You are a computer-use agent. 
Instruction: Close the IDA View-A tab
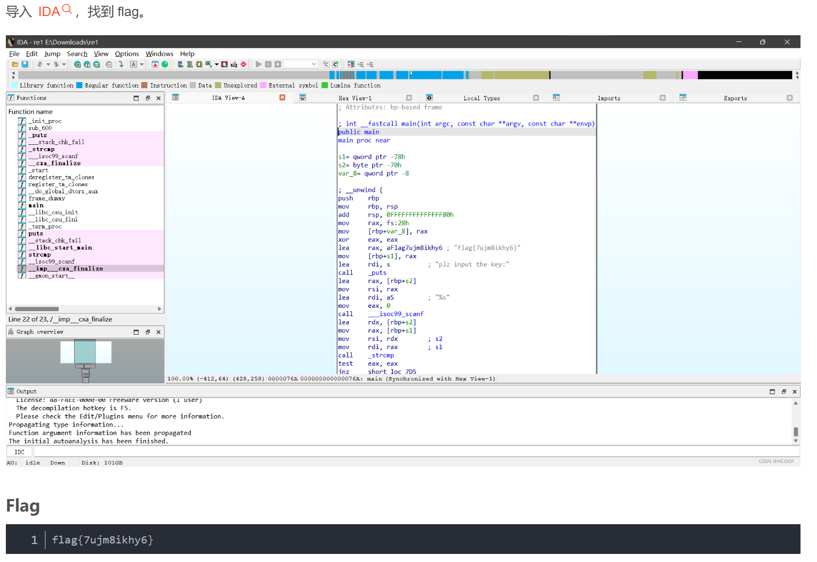[x=282, y=98]
